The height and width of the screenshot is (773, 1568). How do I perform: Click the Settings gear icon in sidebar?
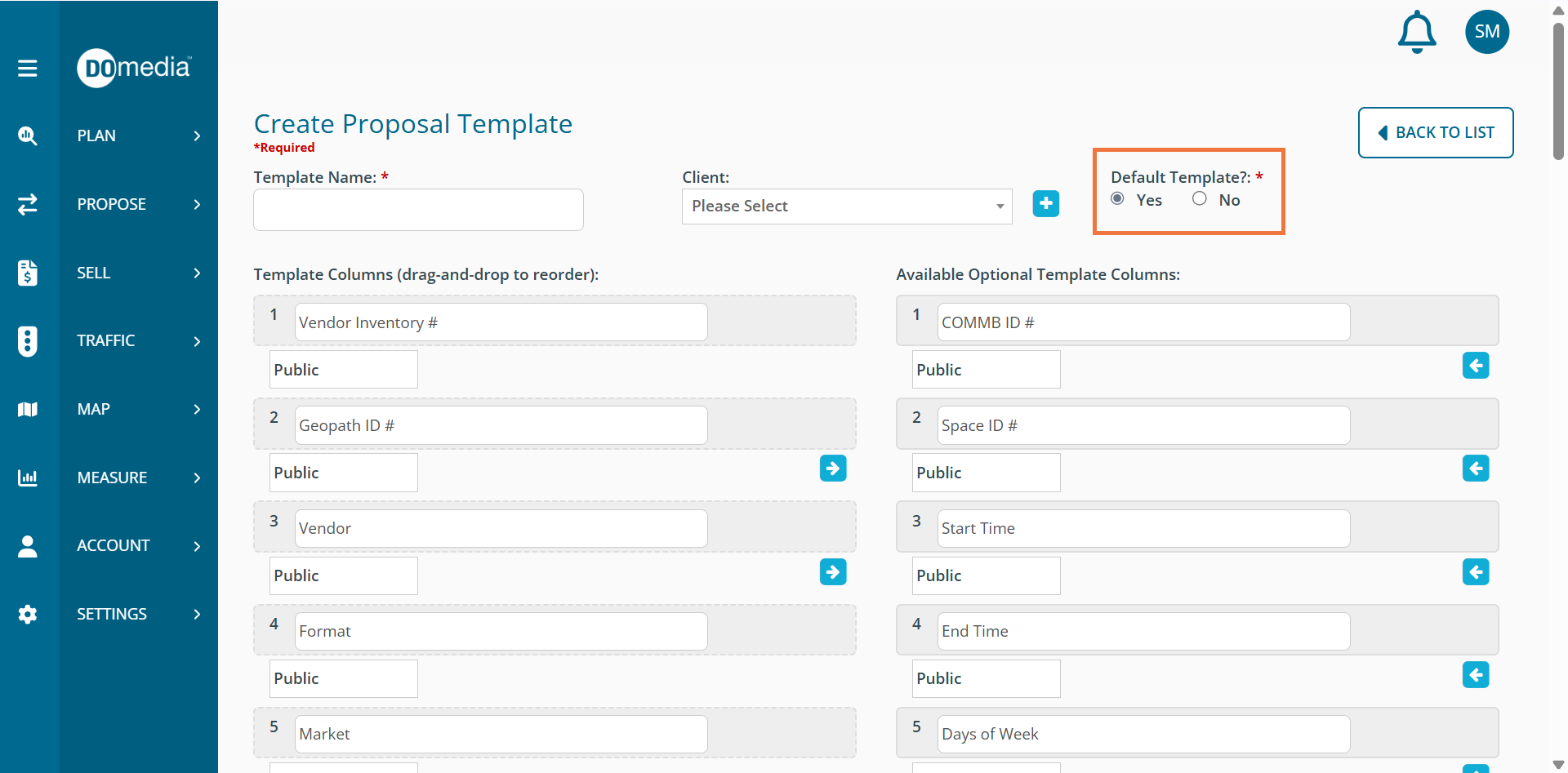(28, 615)
